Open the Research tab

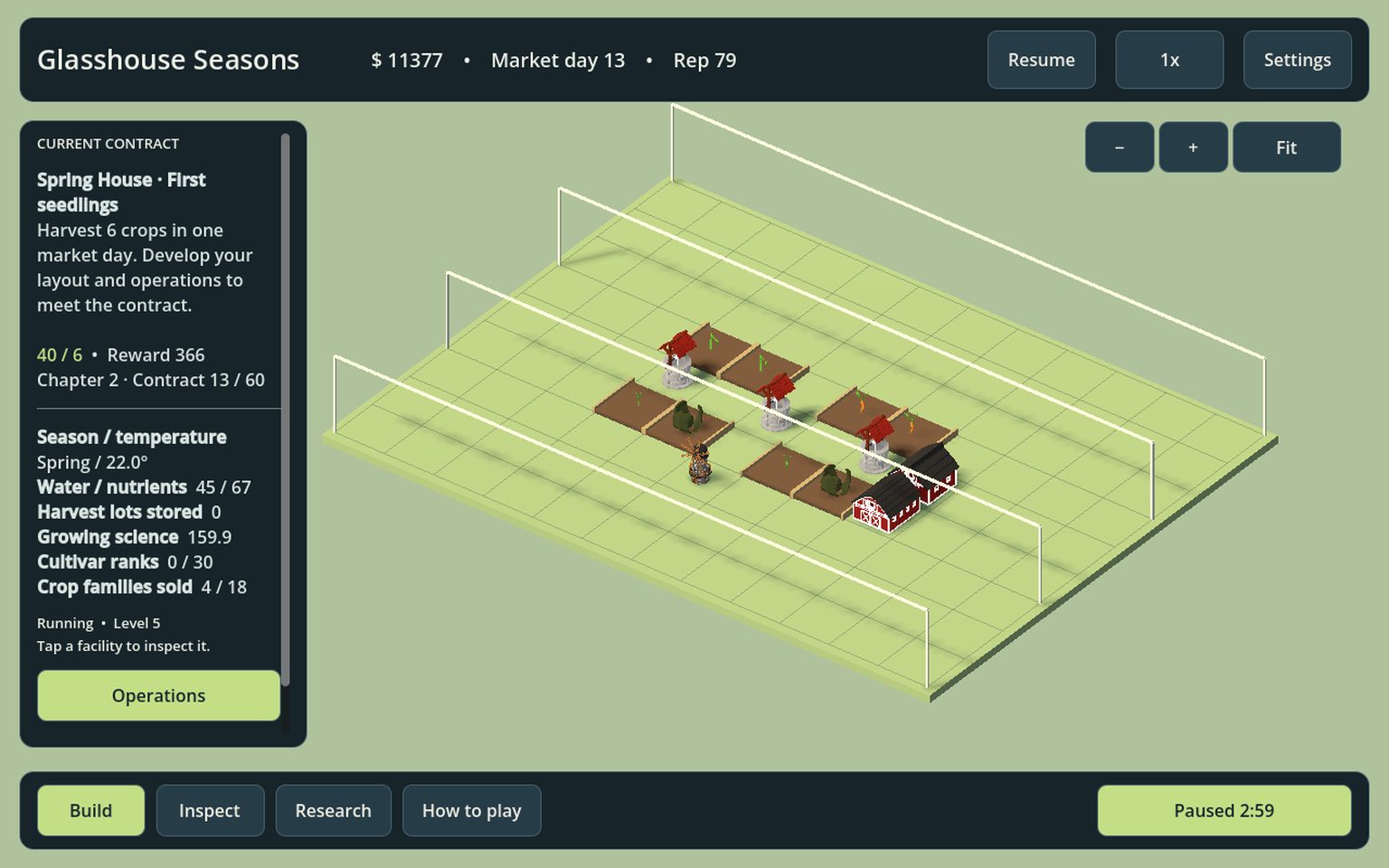(333, 810)
